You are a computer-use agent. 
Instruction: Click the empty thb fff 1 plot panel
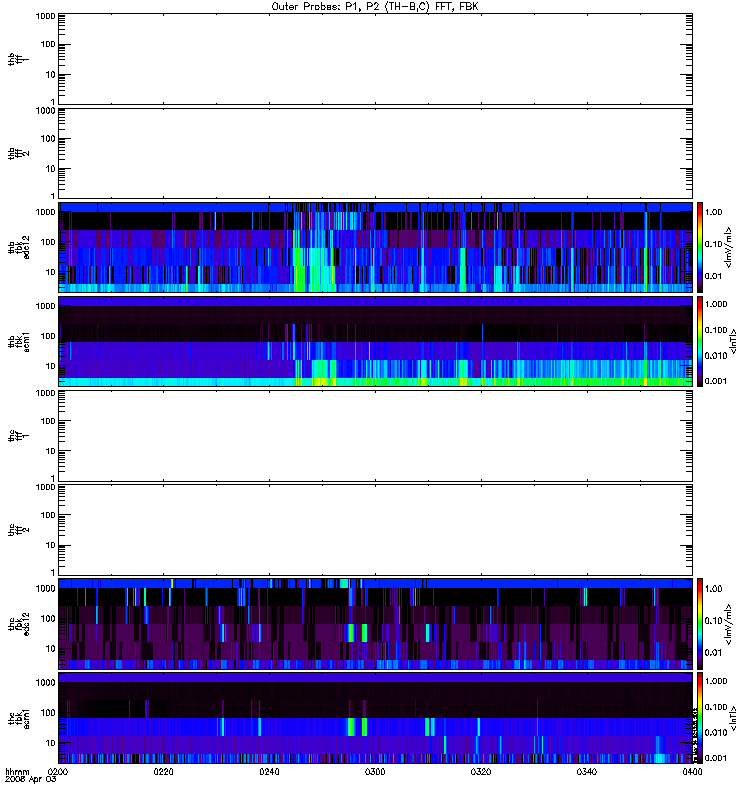point(375,59)
